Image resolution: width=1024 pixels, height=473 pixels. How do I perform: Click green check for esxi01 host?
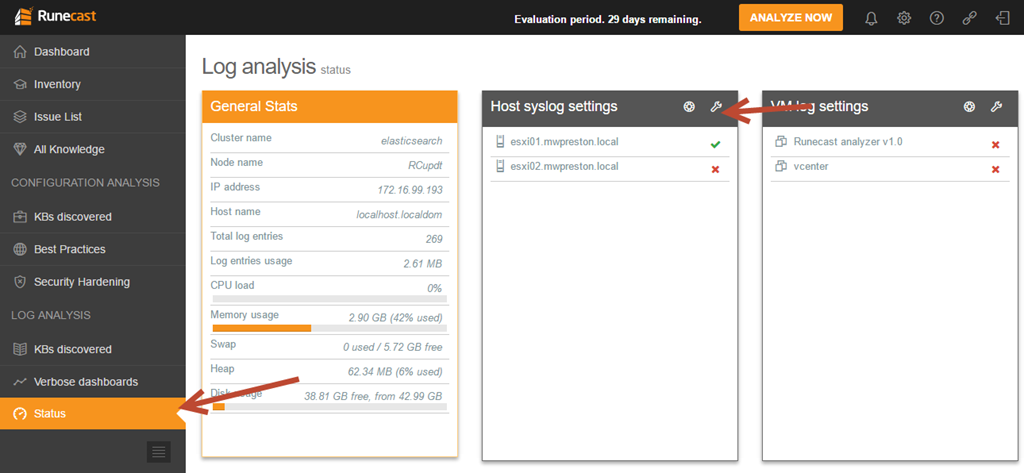(715, 144)
